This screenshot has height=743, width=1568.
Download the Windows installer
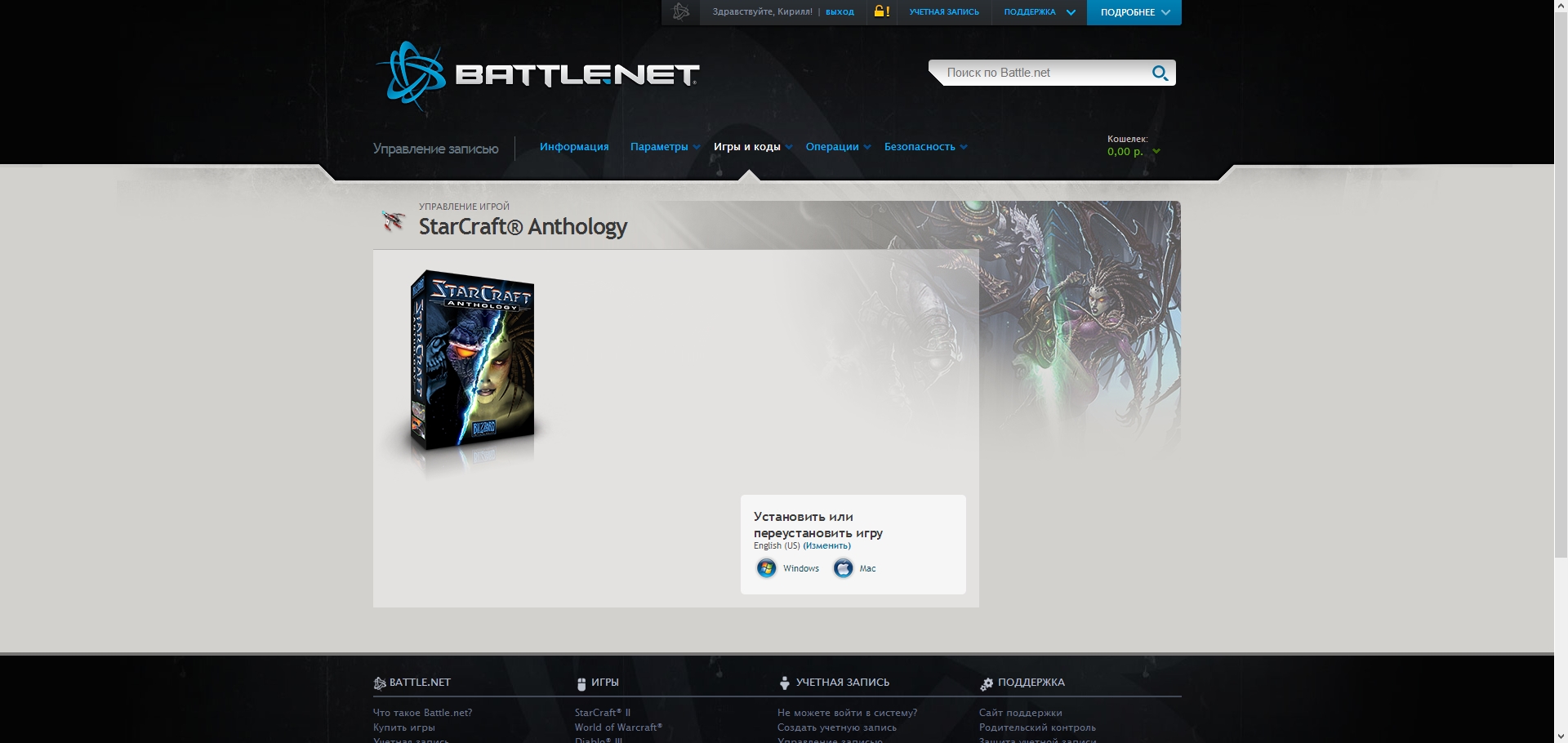click(800, 568)
